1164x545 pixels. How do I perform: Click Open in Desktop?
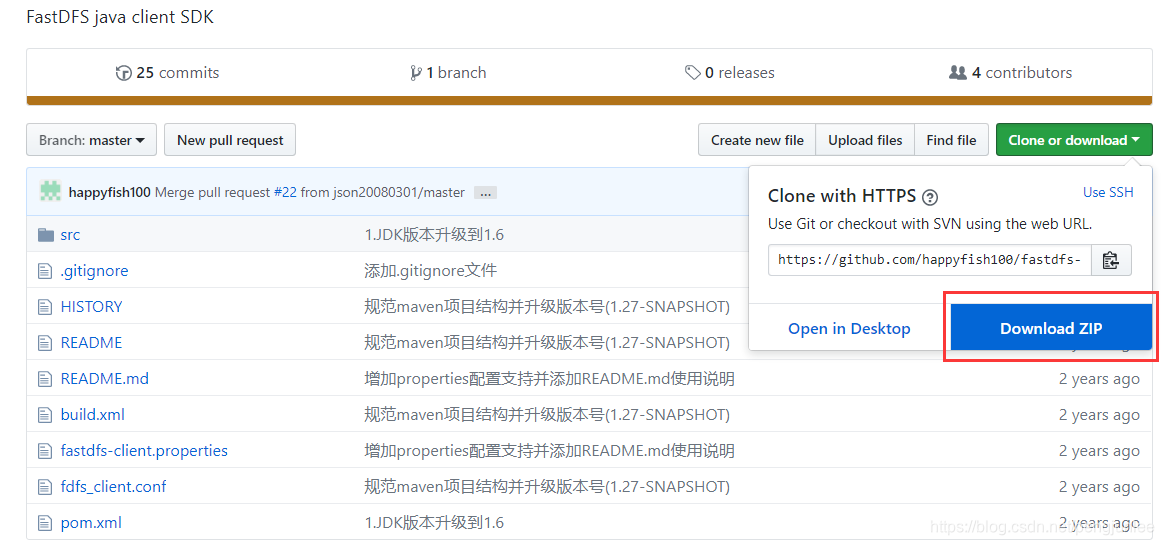[849, 328]
